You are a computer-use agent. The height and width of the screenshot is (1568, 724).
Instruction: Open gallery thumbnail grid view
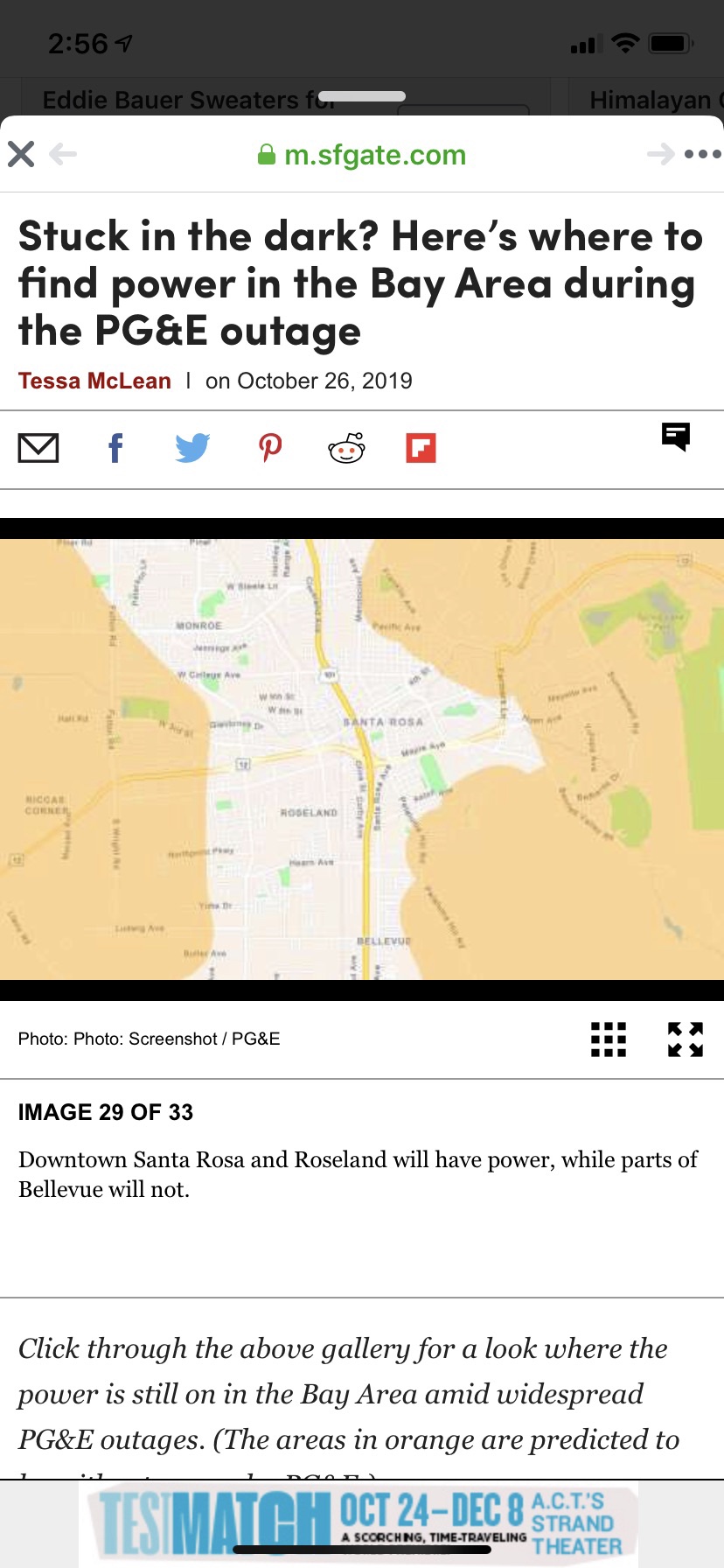pos(609,1039)
